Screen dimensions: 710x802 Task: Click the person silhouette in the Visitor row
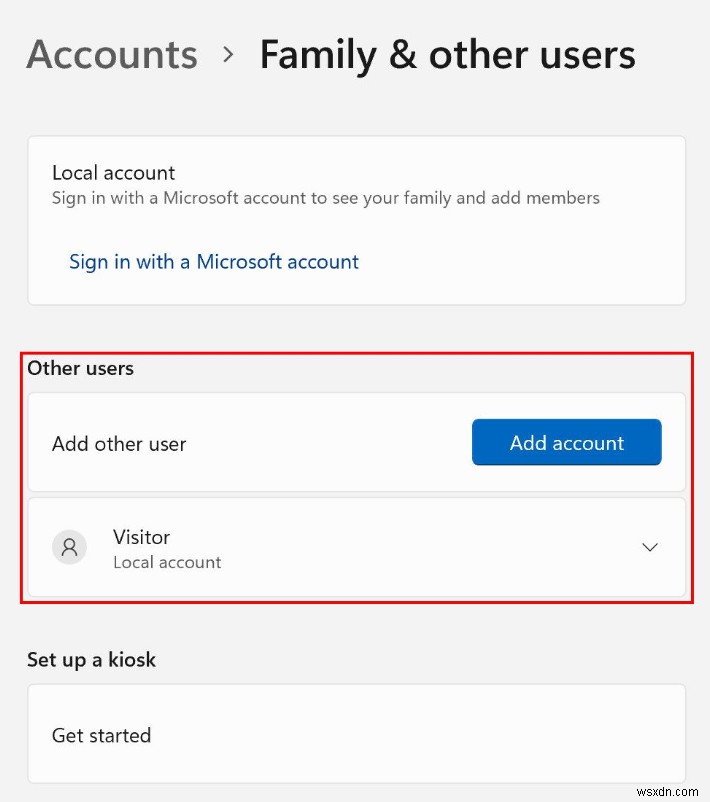pyautogui.click(x=69, y=547)
